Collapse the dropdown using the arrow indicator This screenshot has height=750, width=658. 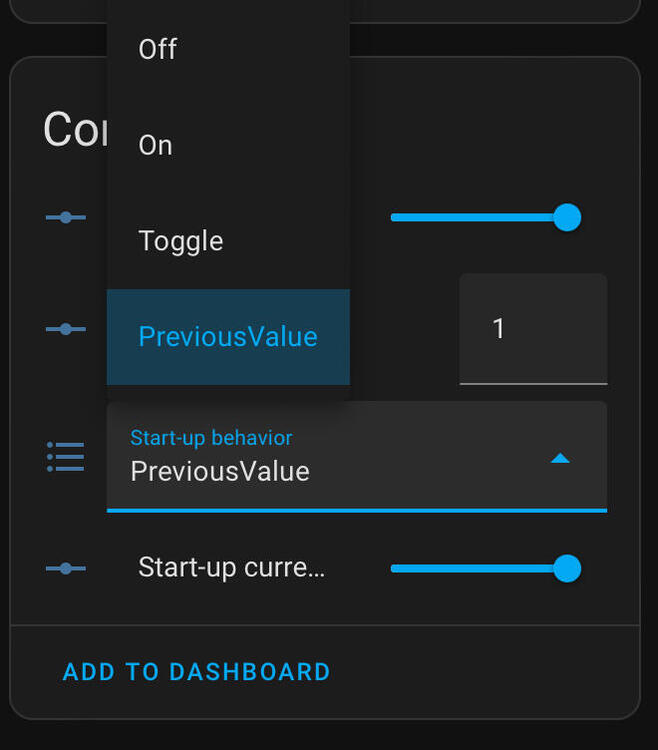click(x=560, y=458)
